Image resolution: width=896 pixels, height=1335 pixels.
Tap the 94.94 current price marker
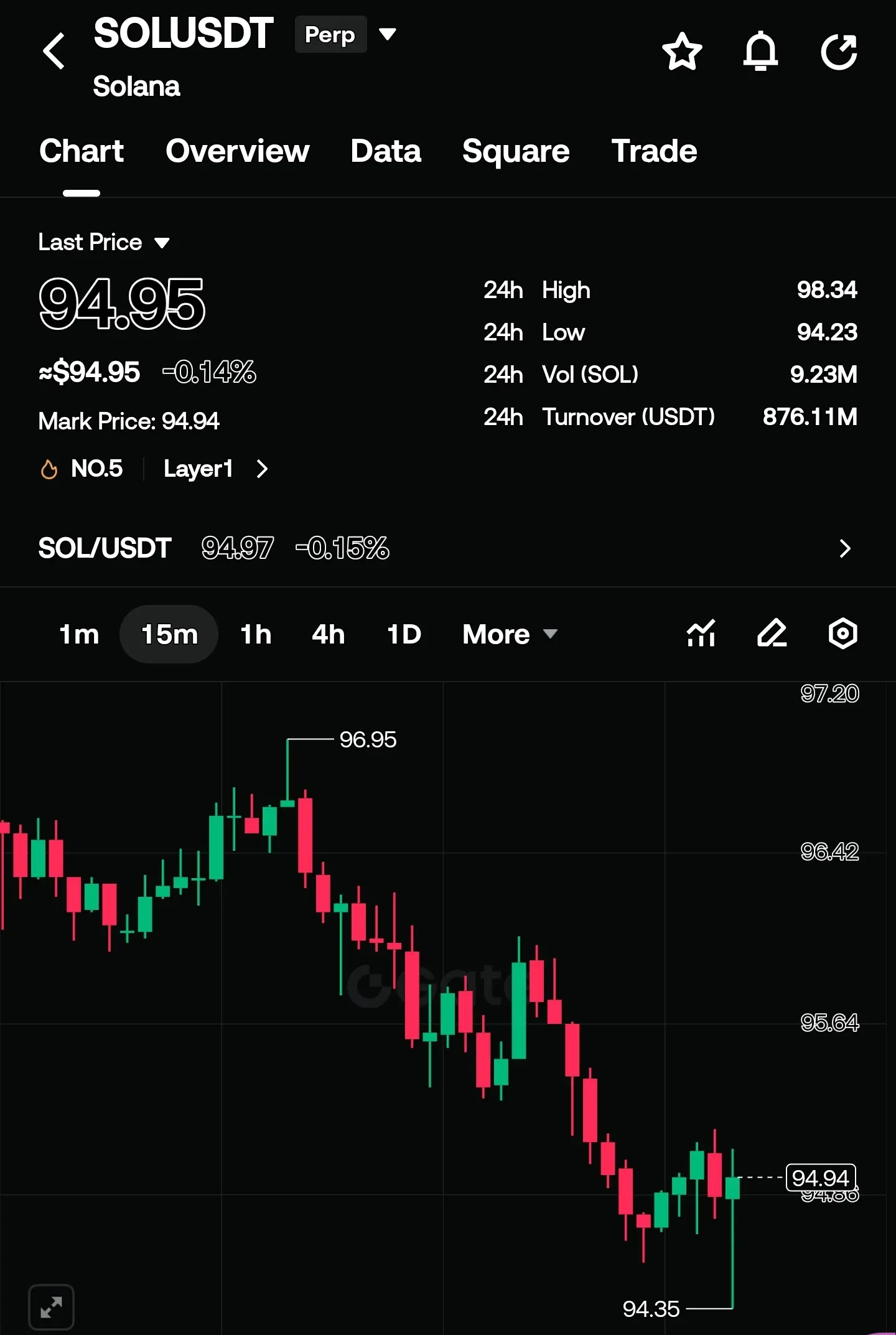[821, 1178]
